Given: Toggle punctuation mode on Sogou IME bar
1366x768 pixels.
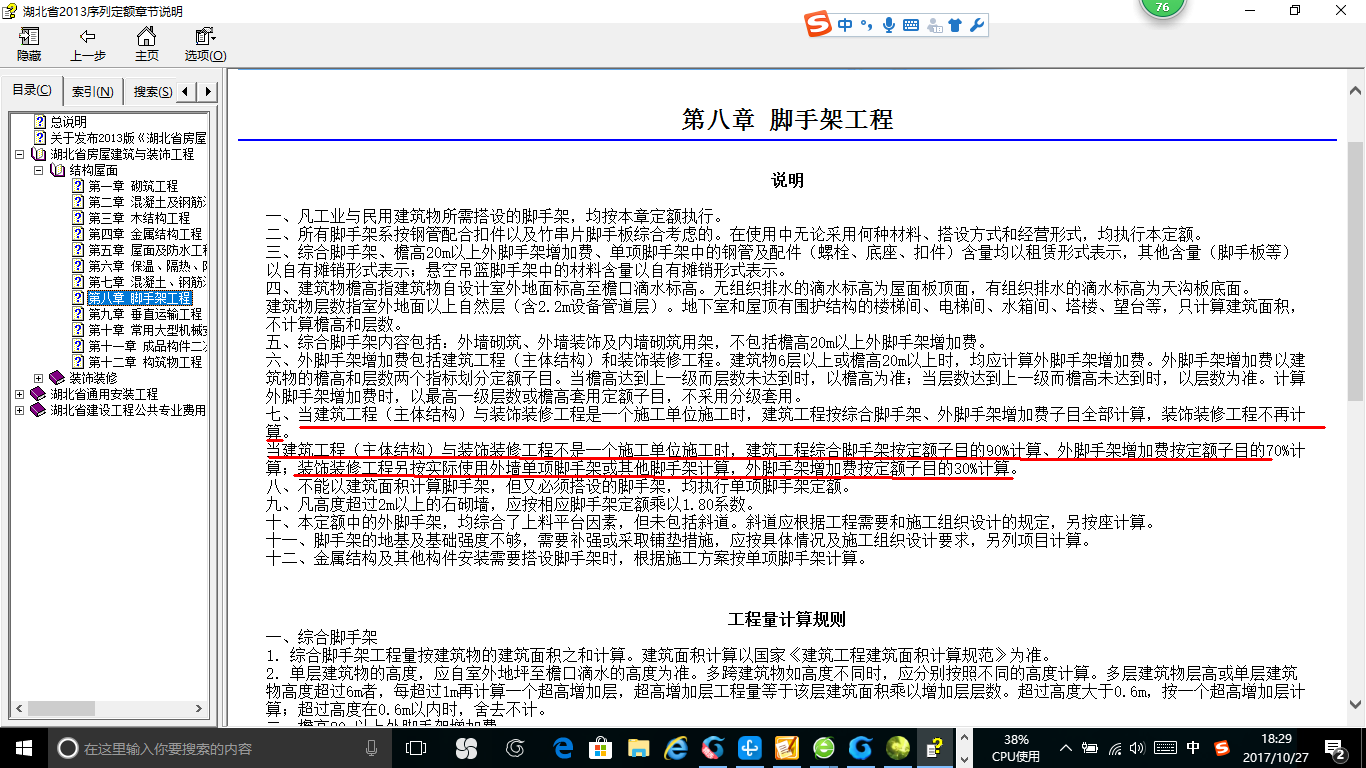Looking at the screenshot, I should tap(866, 25).
